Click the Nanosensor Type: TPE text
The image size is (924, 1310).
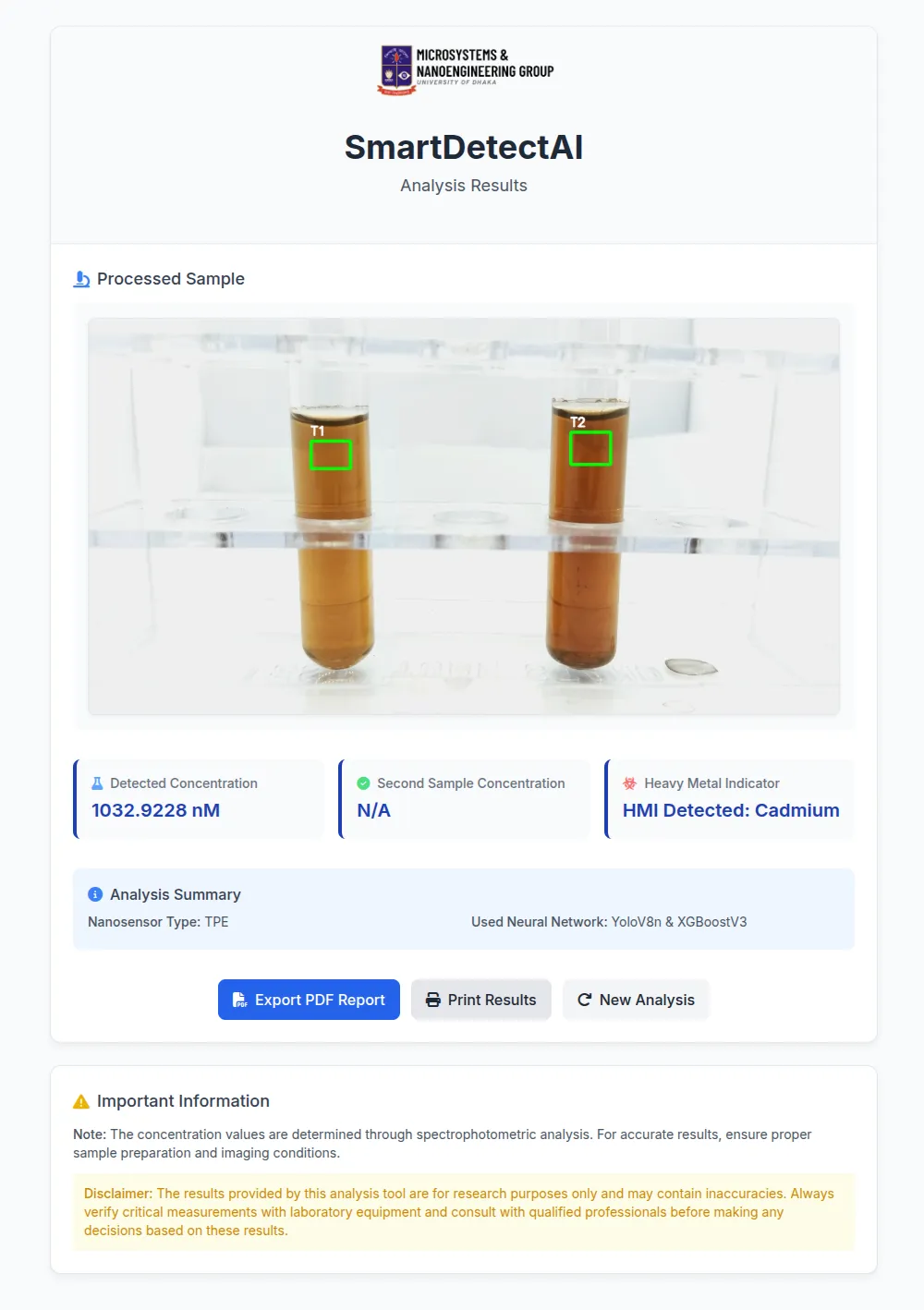158,922
